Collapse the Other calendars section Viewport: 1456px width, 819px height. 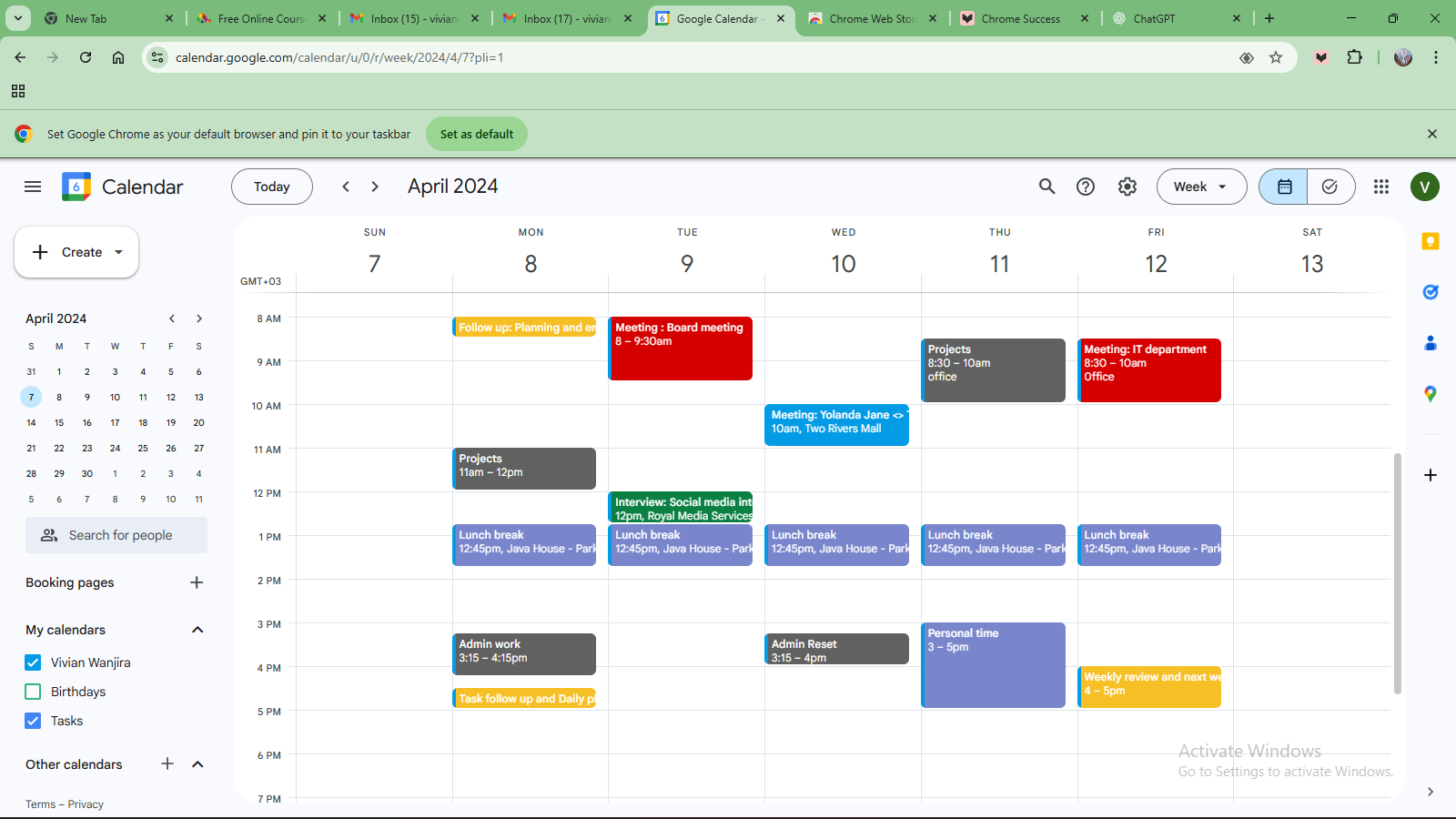197,764
